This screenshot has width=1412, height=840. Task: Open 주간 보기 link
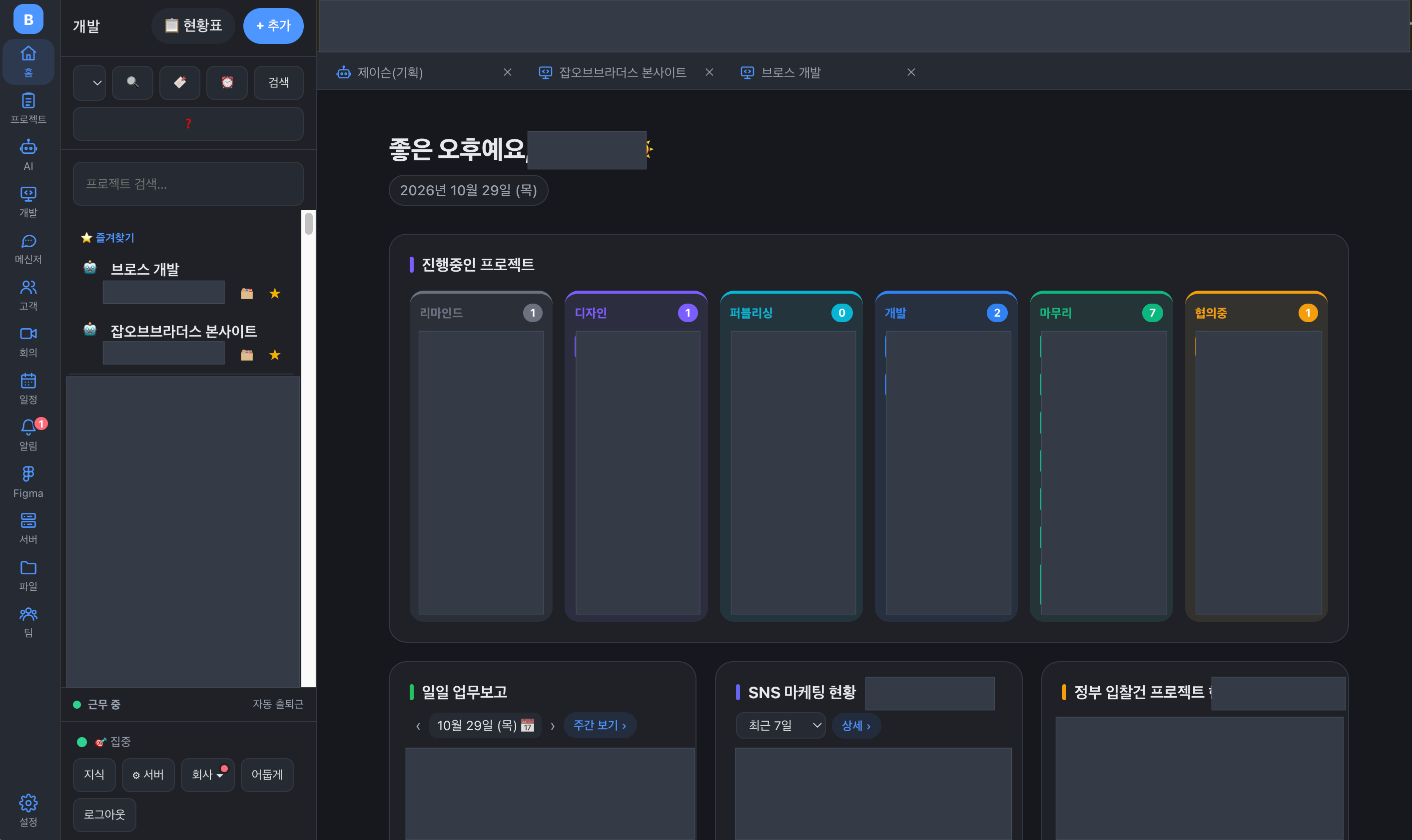(600, 725)
